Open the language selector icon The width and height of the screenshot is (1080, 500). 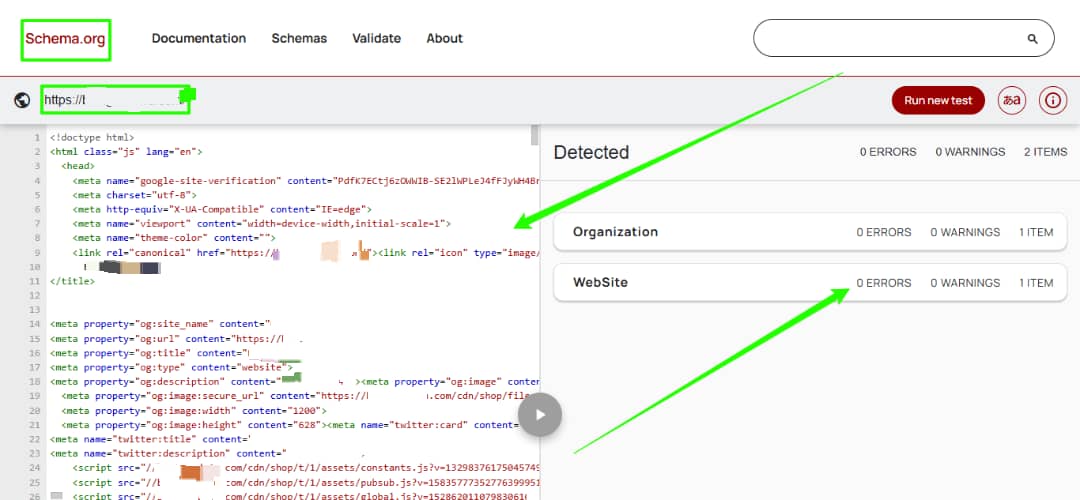click(x=1011, y=100)
